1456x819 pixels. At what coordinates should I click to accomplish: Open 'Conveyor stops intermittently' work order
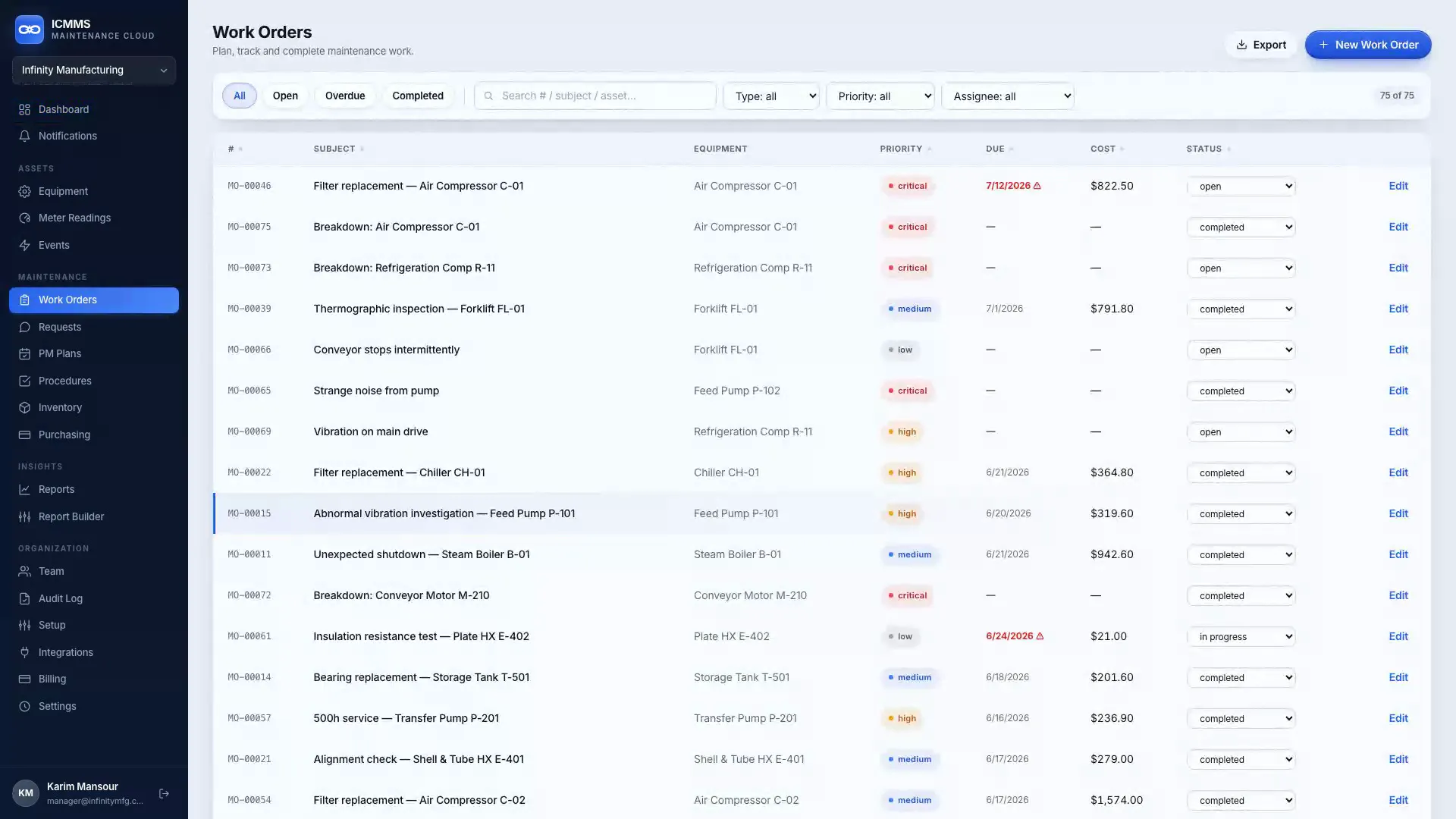(x=386, y=350)
